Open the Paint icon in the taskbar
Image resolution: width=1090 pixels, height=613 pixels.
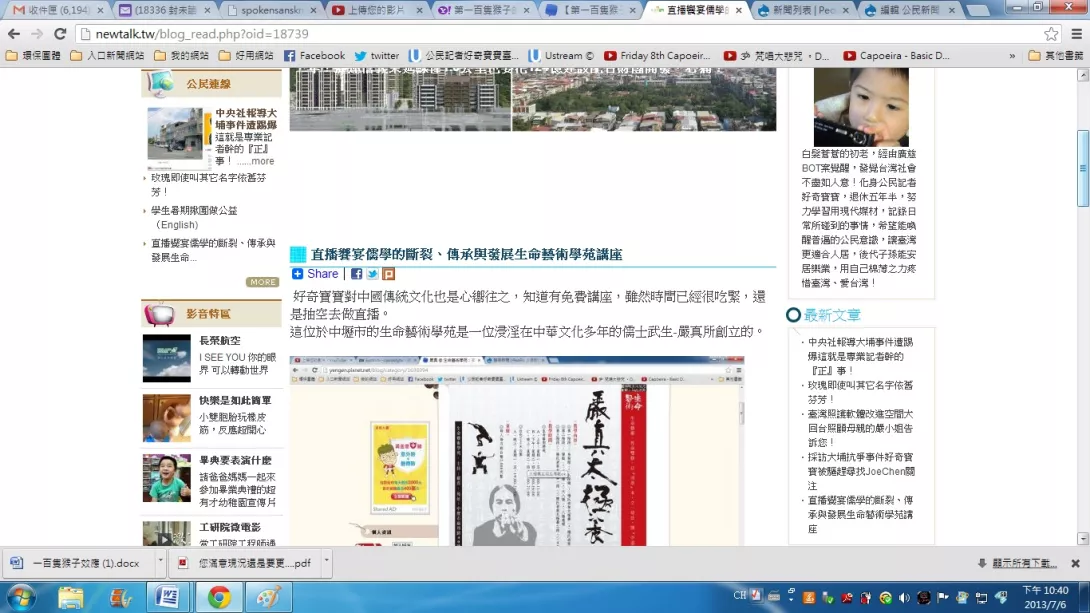pyautogui.click(x=268, y=597)
